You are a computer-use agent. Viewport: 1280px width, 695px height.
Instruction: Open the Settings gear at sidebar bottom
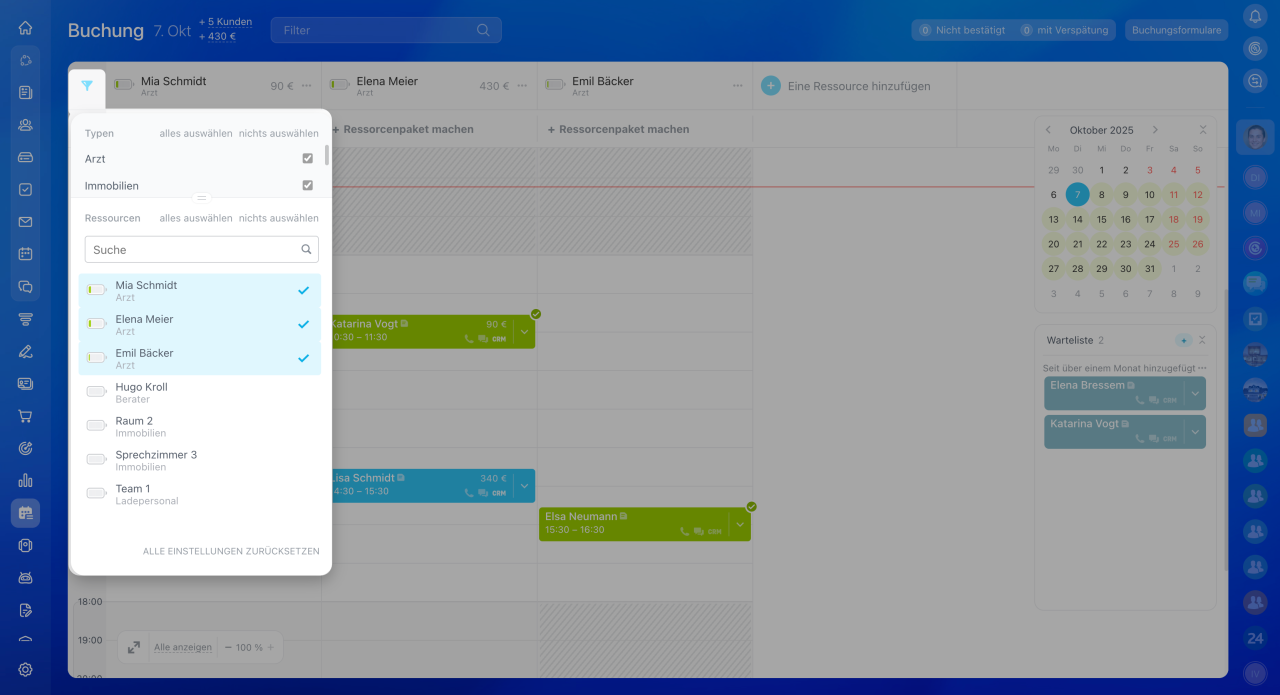(x=25, y=670)
